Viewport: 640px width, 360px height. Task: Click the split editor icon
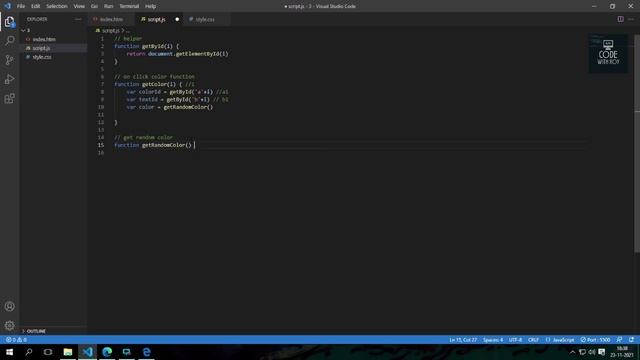pos(620,19)
